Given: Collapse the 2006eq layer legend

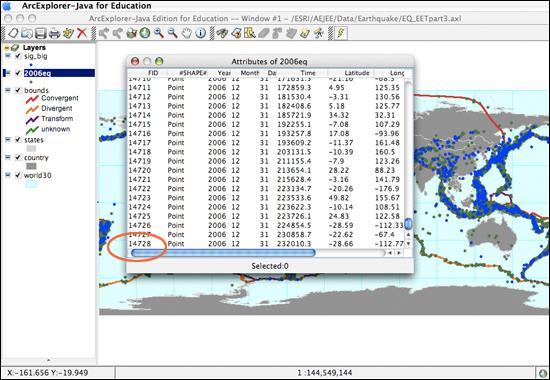Looking at the screenshot, I should 8,73.
